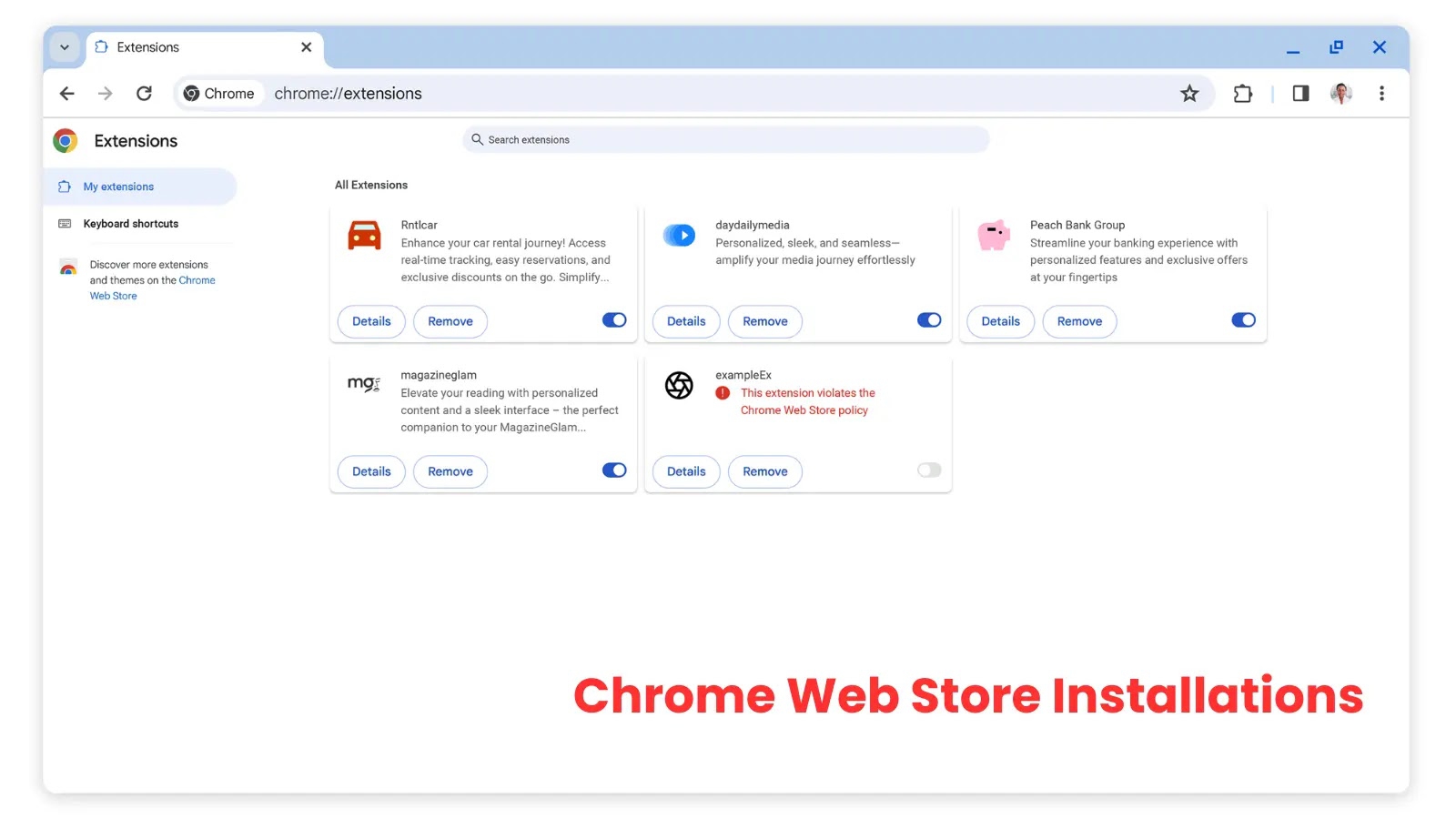The width and height of the screenshot is (1456, 819).
Task: Open the extensions puzzle icon in toolbar
Action: tap(1243, 94)
